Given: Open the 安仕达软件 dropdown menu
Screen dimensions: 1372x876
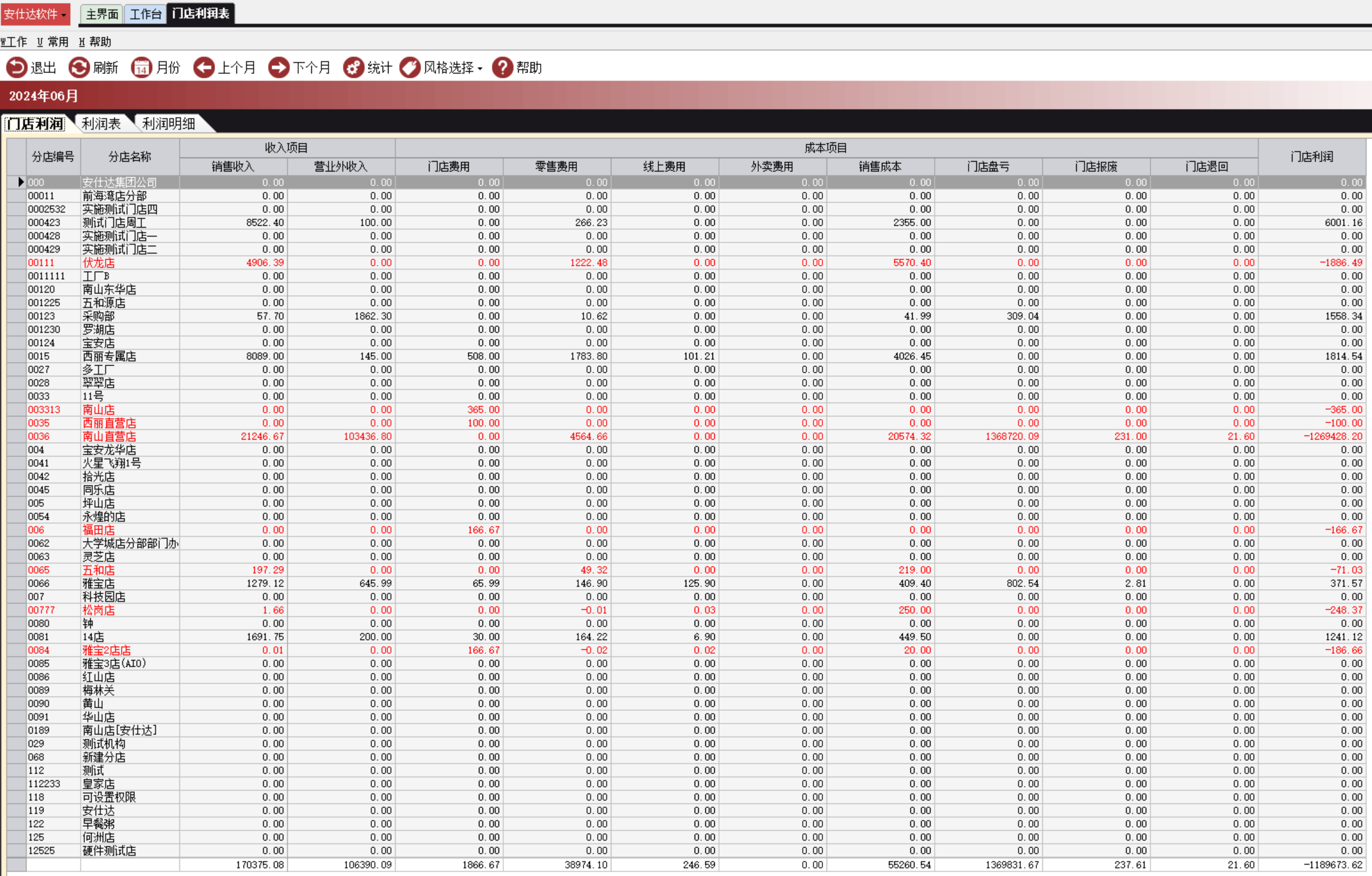Looking at the screenshot, I should pos(35,14).
